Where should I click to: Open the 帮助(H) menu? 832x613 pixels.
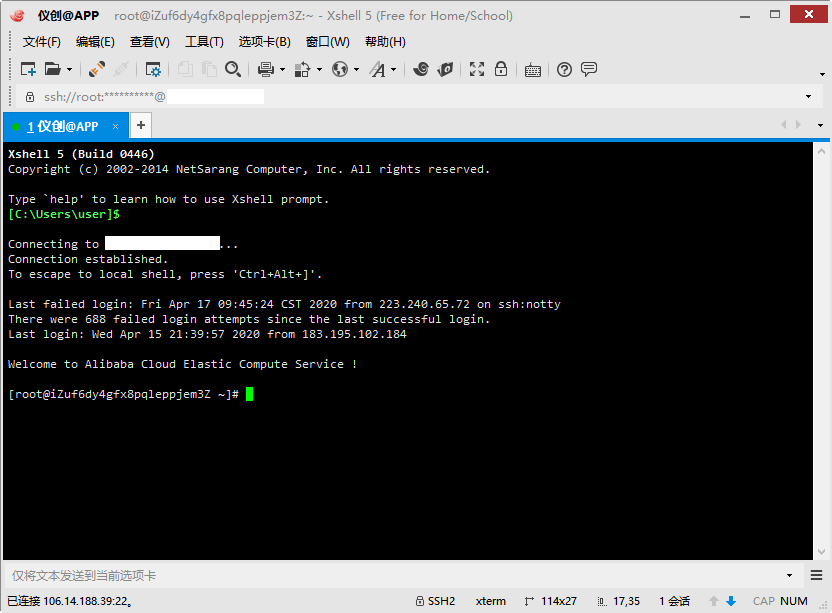(x=385, y=42)
